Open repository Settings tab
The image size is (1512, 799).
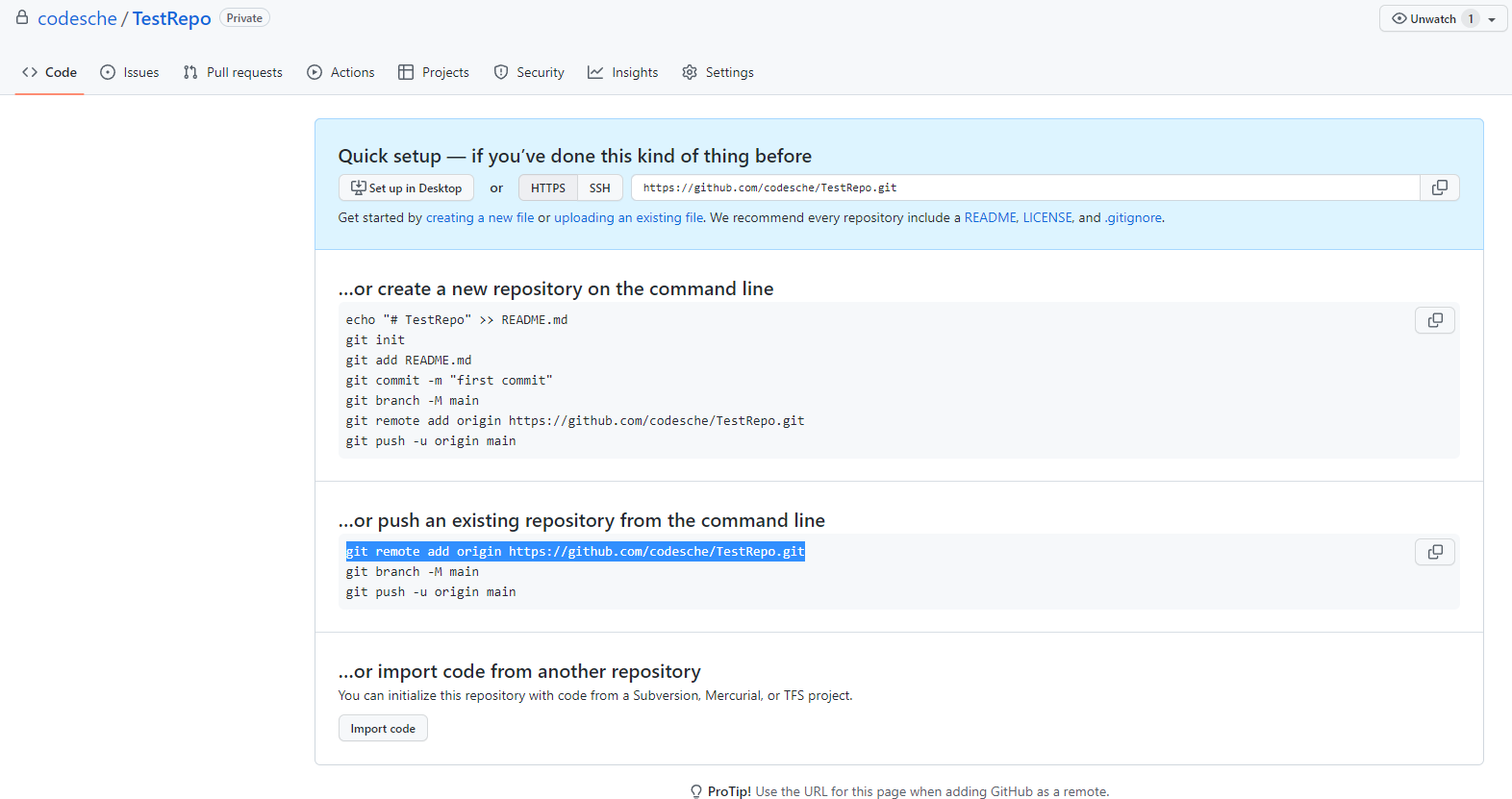click(718, 72)
